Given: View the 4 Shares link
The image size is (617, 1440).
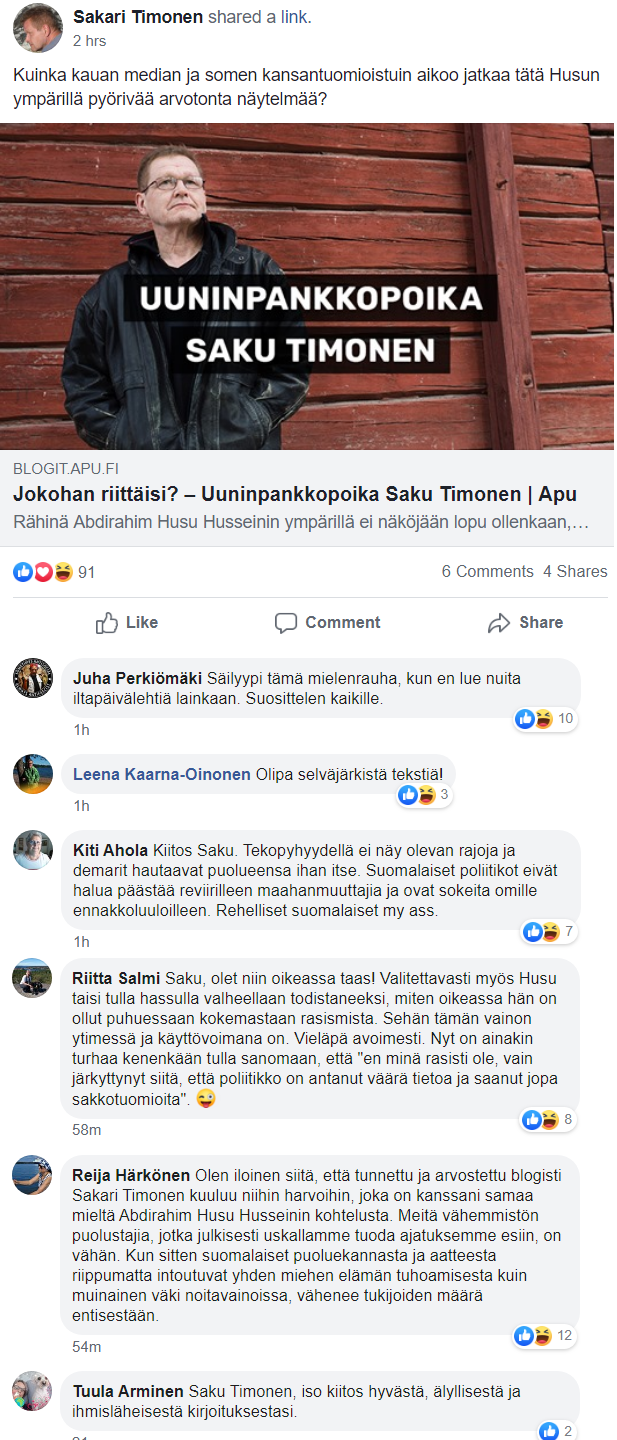Looking at the screenshot, I should (x=575, y=572).
